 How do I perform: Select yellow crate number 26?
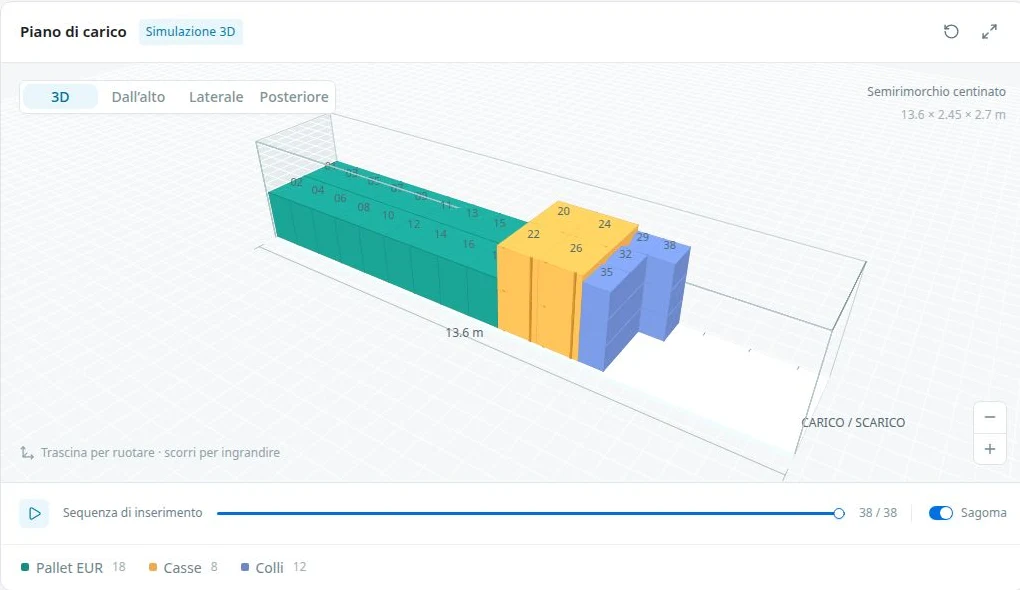tap(576, 248)
